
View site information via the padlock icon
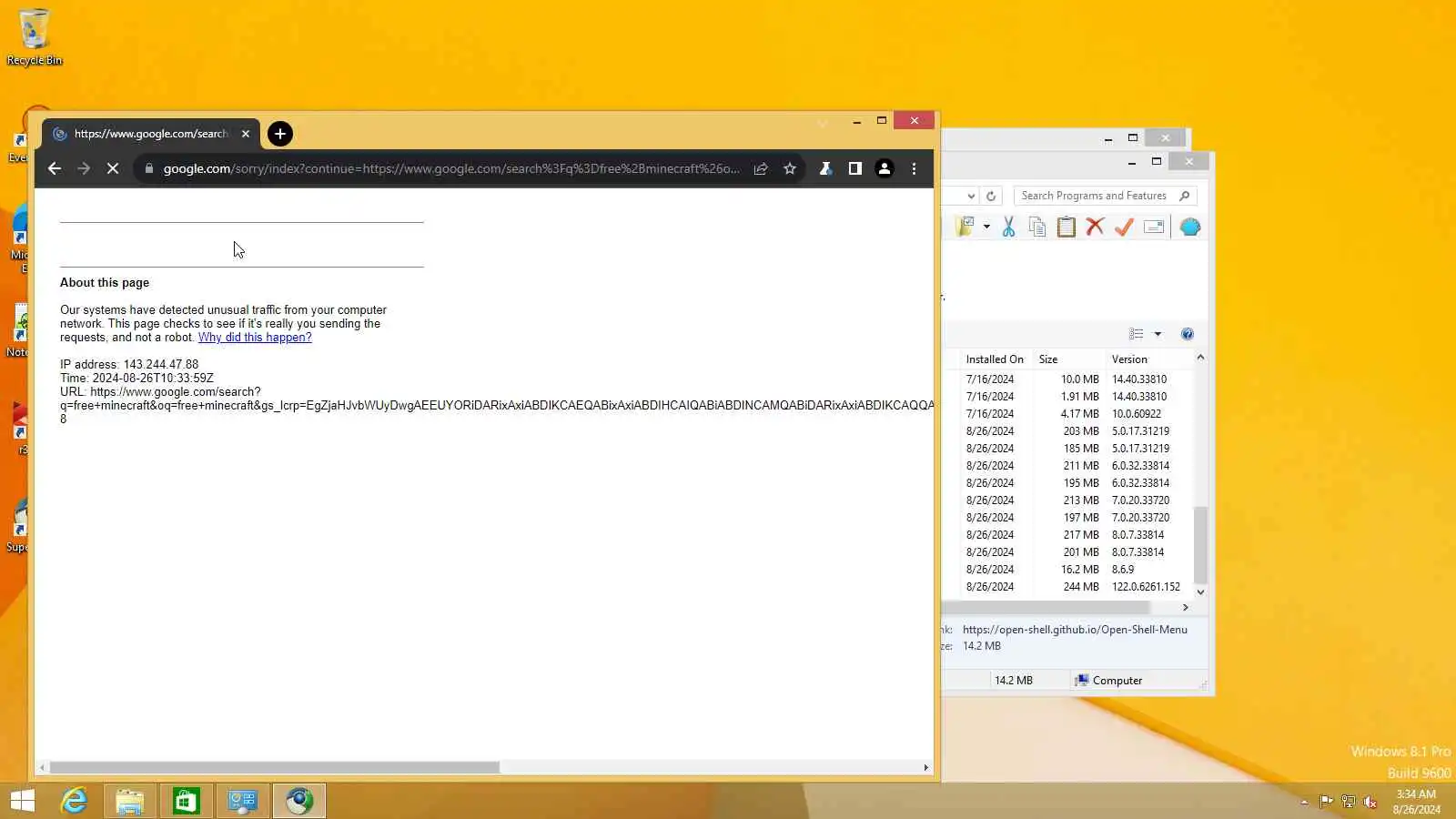pyautogui.click(x=149, y=168)
